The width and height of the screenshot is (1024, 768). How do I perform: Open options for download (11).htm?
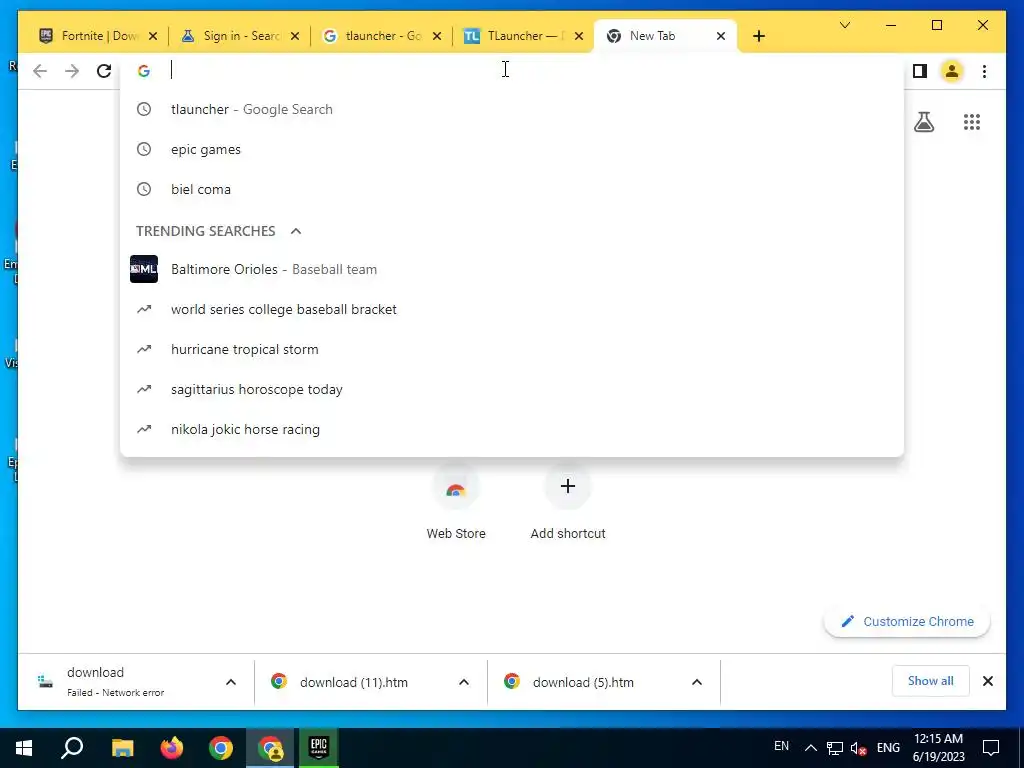click(464, 682)
